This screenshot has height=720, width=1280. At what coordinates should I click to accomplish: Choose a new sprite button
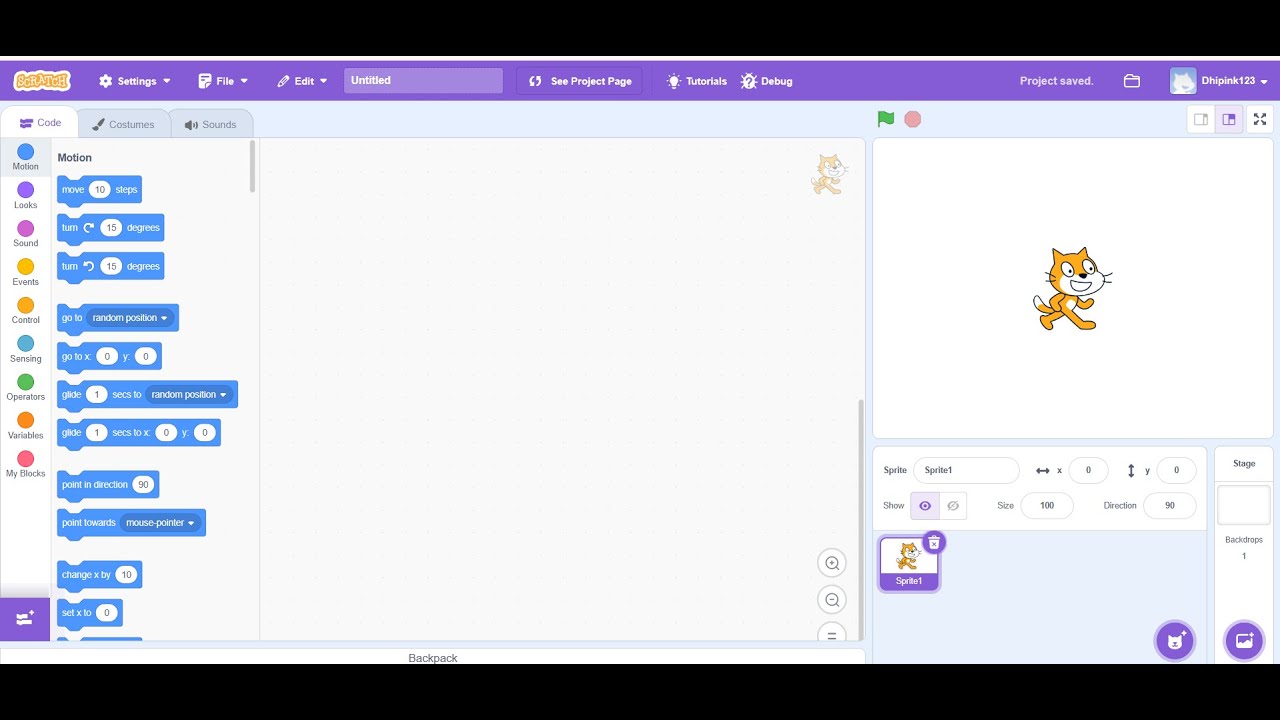[1175, 640]
